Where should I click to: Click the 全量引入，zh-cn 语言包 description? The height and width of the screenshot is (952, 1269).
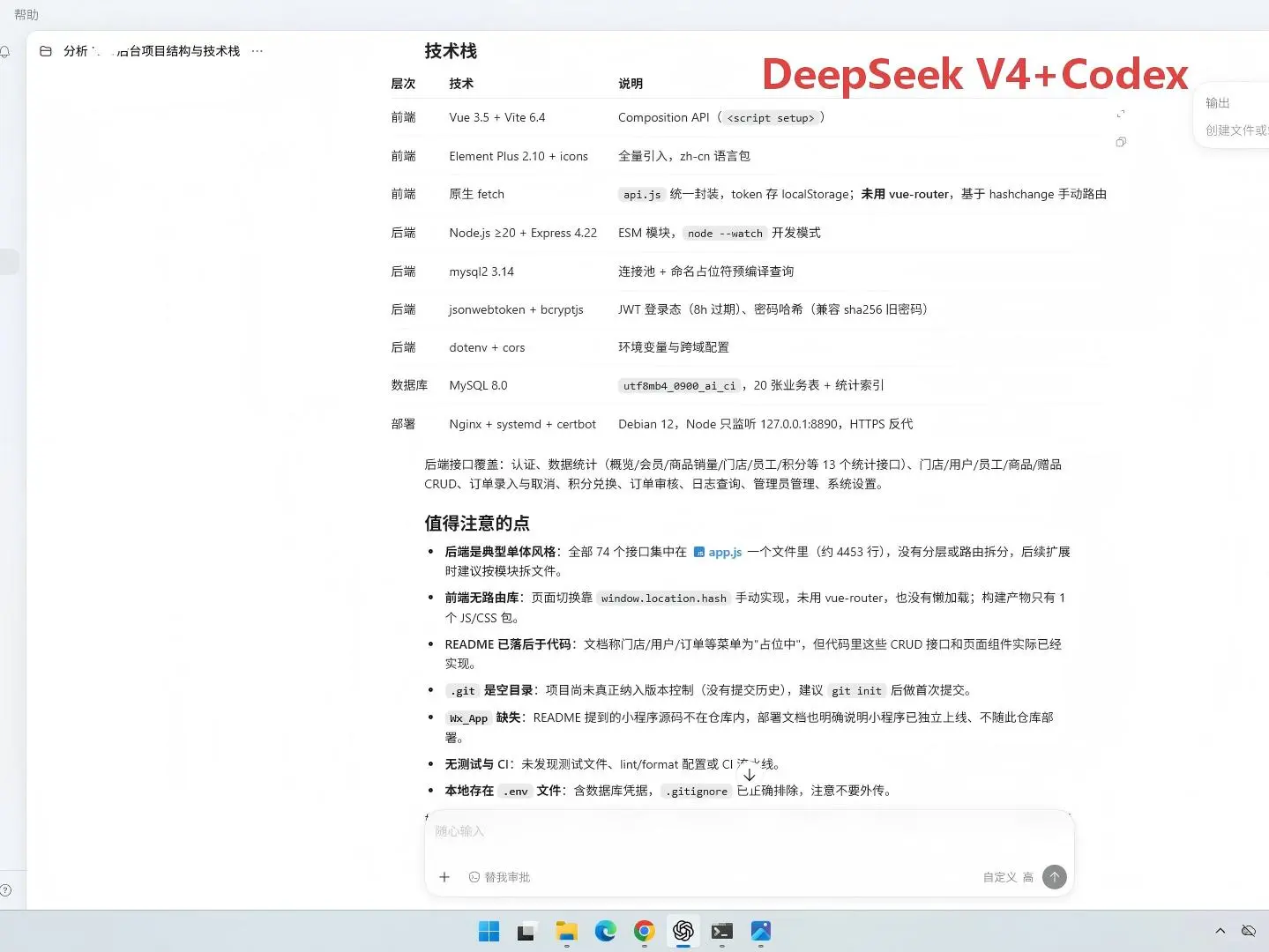[684, 156]
